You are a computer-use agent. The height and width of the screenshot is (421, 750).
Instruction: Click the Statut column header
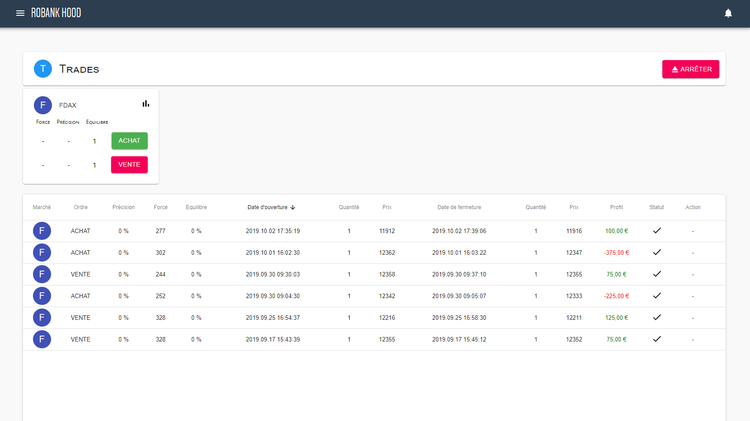tap(656, 207)
